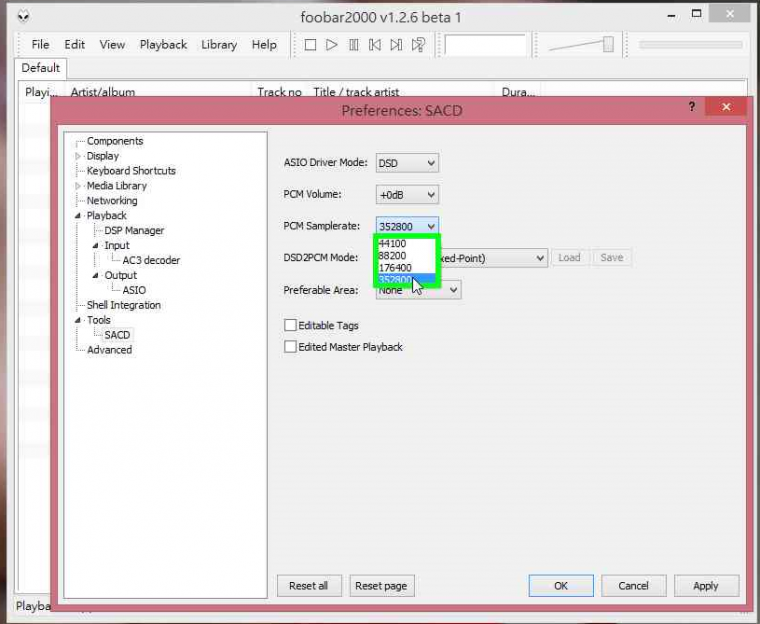
Task: Choose 88200 from the samplerate list
Action: pyautogui.click(x=395, y=256)
